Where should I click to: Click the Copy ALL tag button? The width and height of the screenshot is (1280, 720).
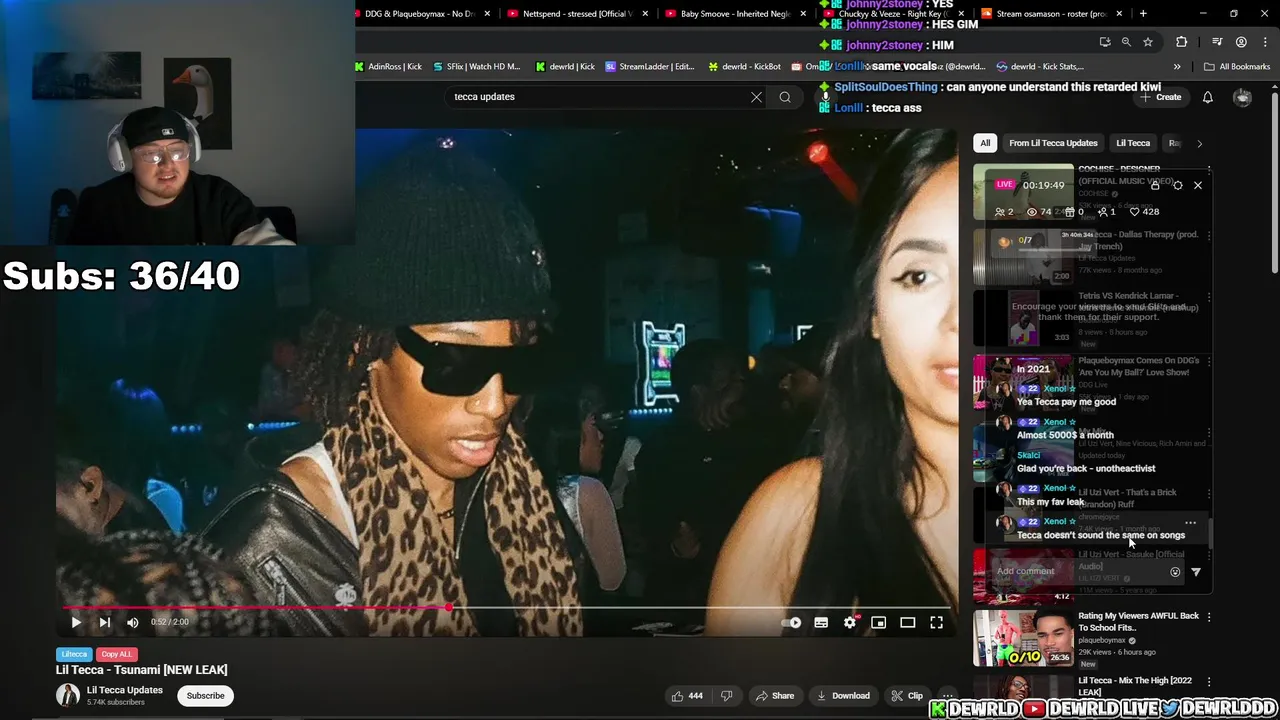tap(117, 654)
